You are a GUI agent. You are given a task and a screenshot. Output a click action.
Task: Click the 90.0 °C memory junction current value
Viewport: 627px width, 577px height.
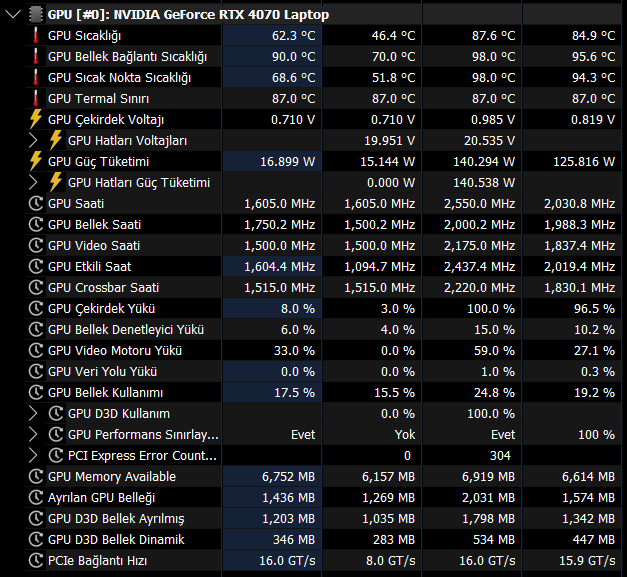pos(294,56)
